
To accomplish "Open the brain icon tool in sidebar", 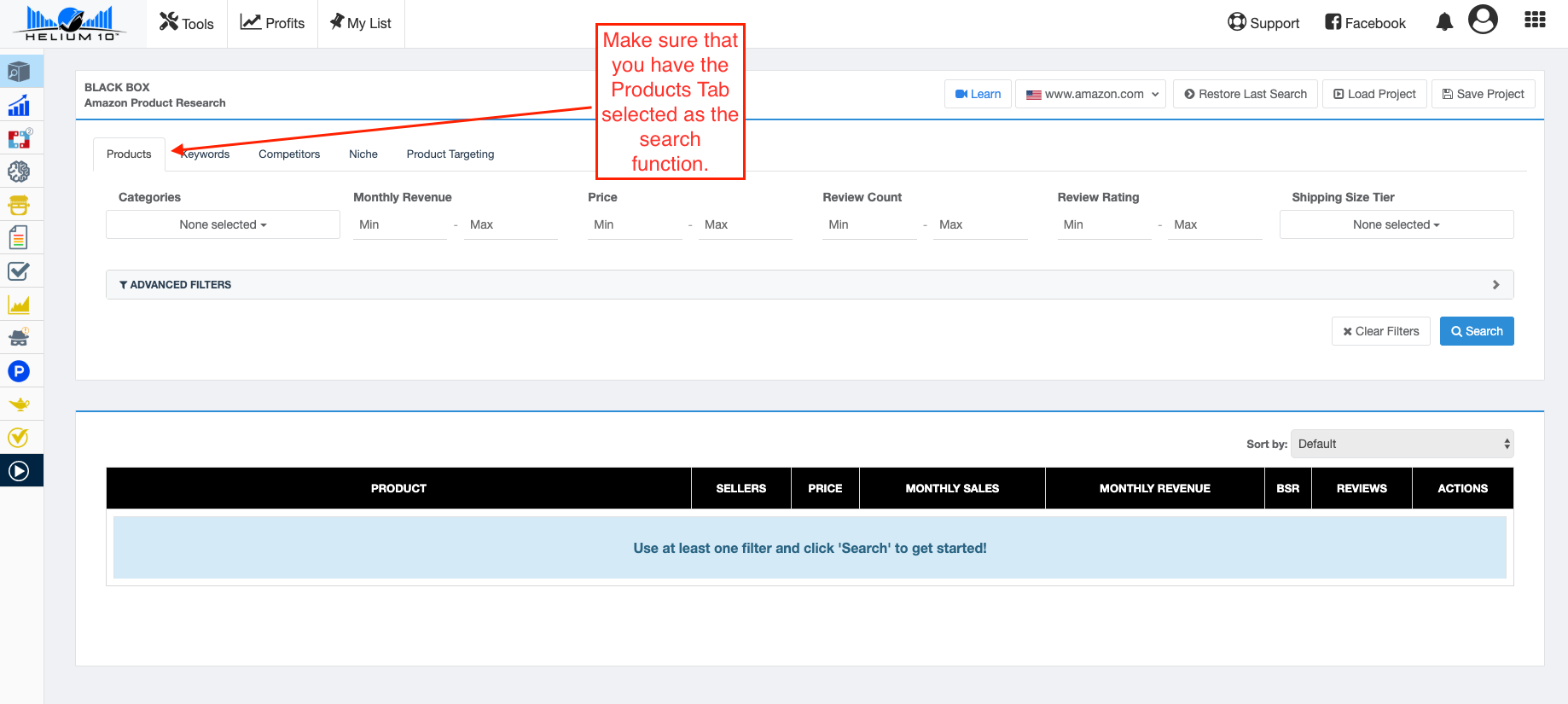I will 19,172.
